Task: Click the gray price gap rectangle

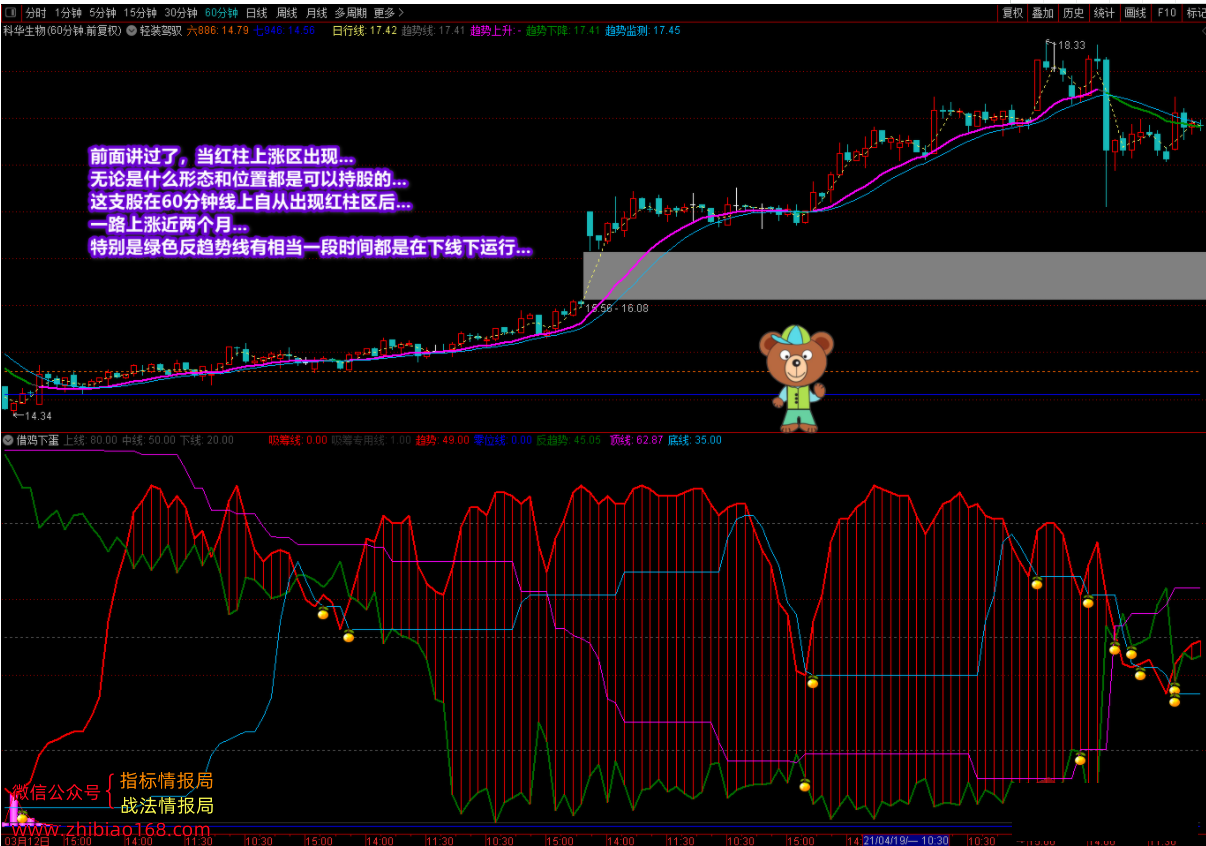Action: (894, 275)
